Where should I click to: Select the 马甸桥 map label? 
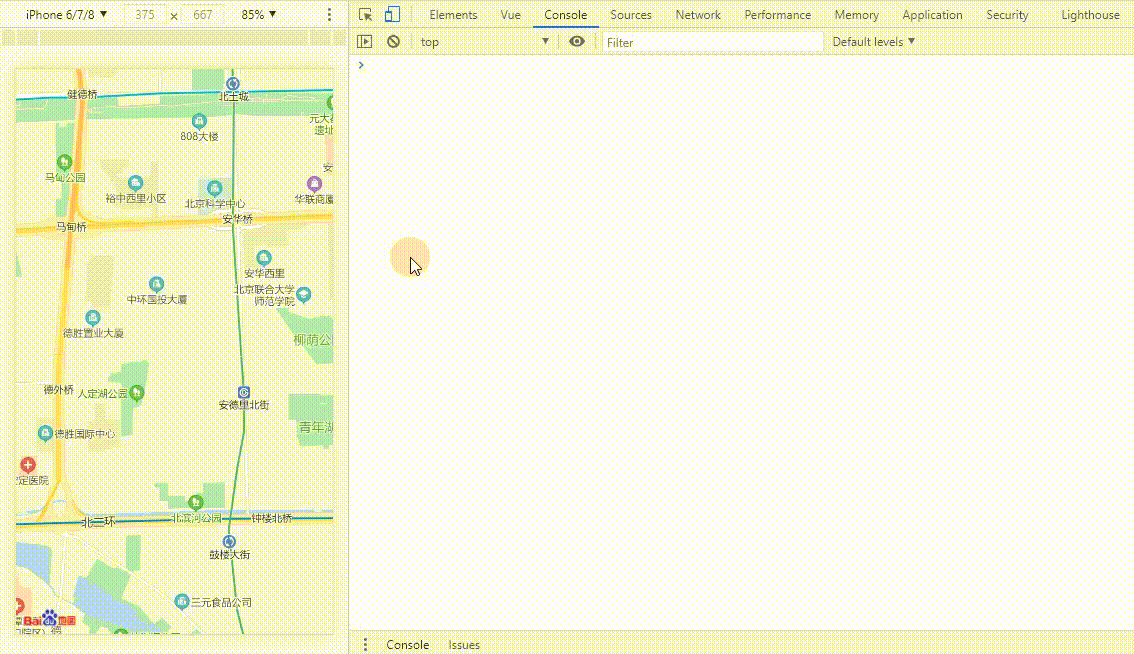71,227
